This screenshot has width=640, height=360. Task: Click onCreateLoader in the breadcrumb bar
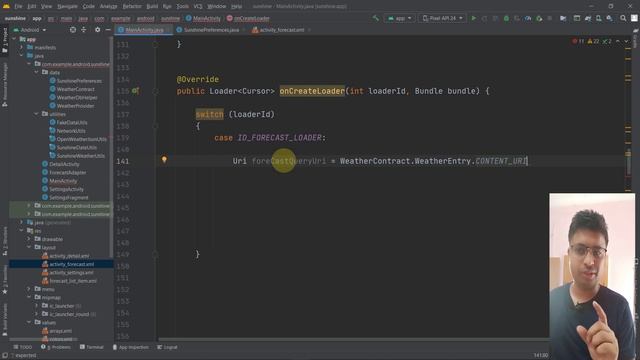248,18
